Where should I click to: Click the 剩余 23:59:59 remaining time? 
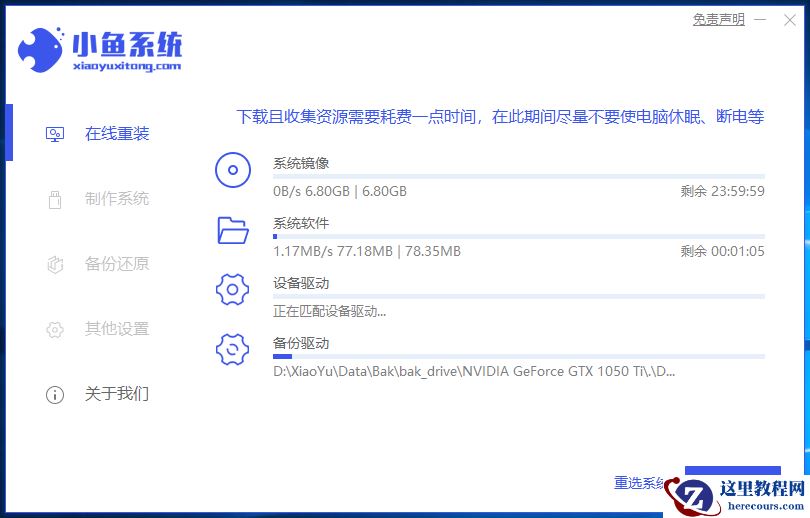722,192
